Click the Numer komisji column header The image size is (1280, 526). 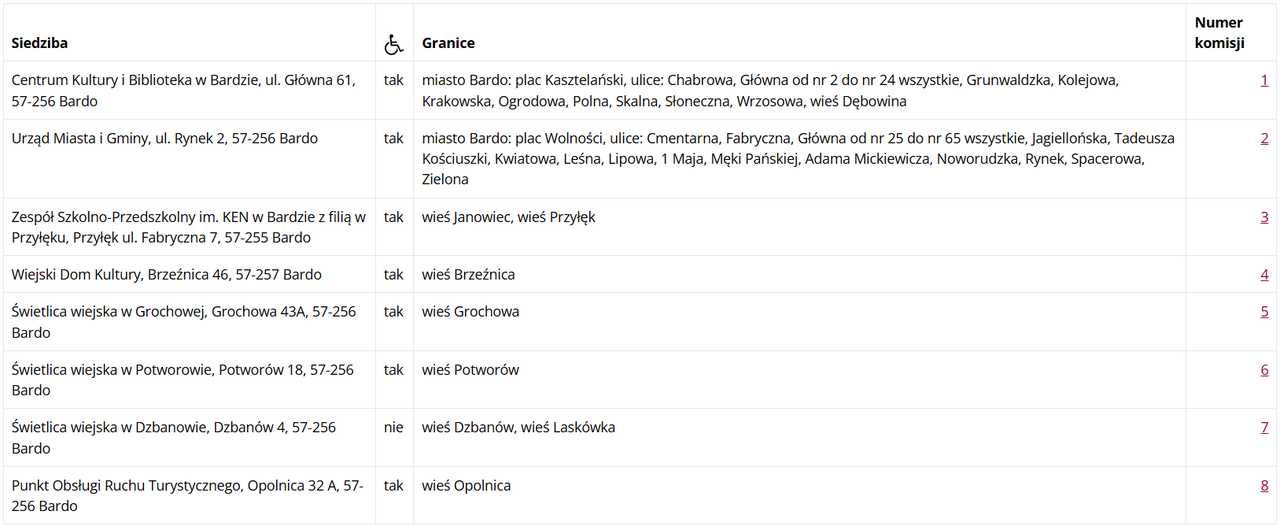1219,32
